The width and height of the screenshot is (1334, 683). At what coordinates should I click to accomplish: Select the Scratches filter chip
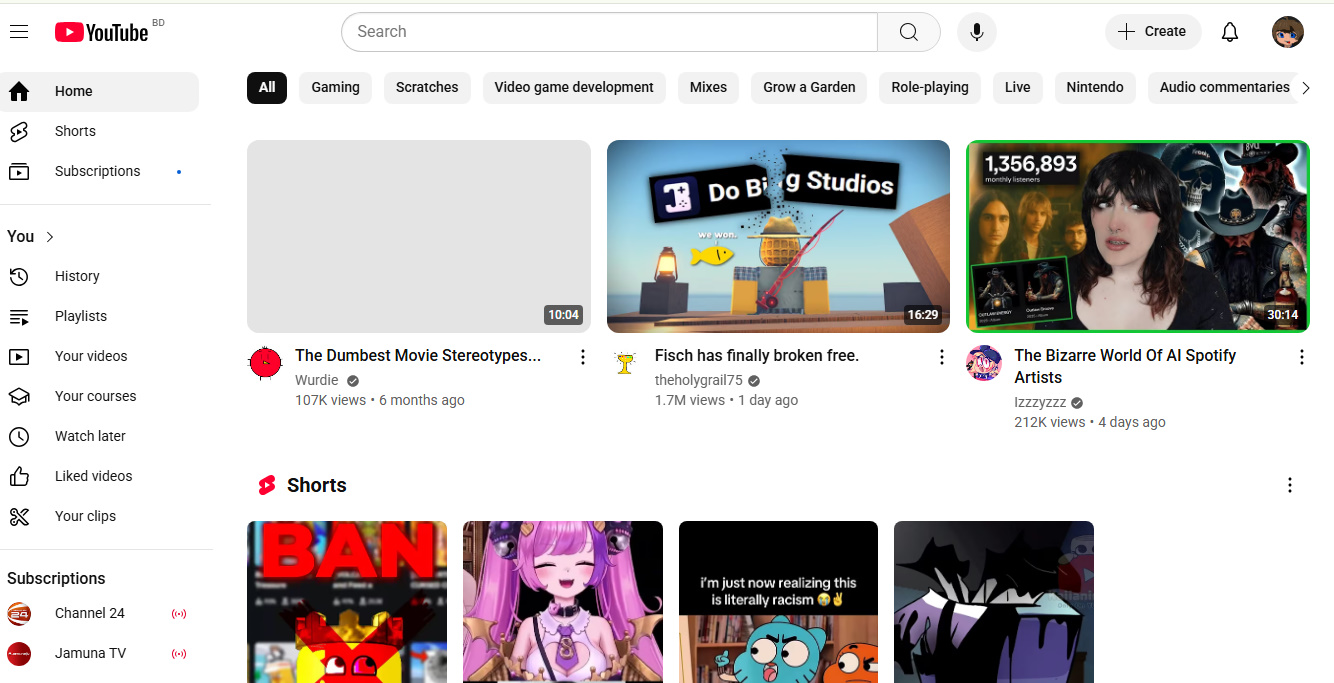[x=427, y=88]
